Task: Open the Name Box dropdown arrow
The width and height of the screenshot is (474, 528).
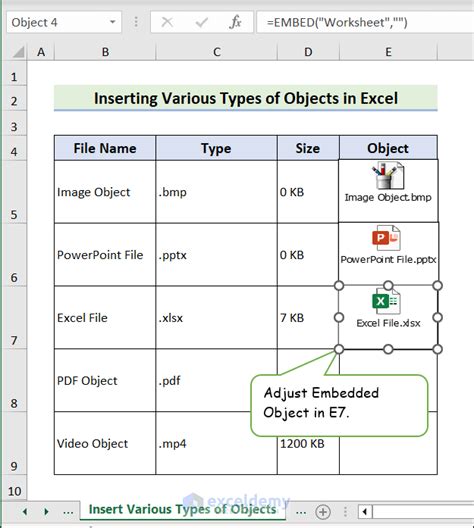Action: click(113, 22)
